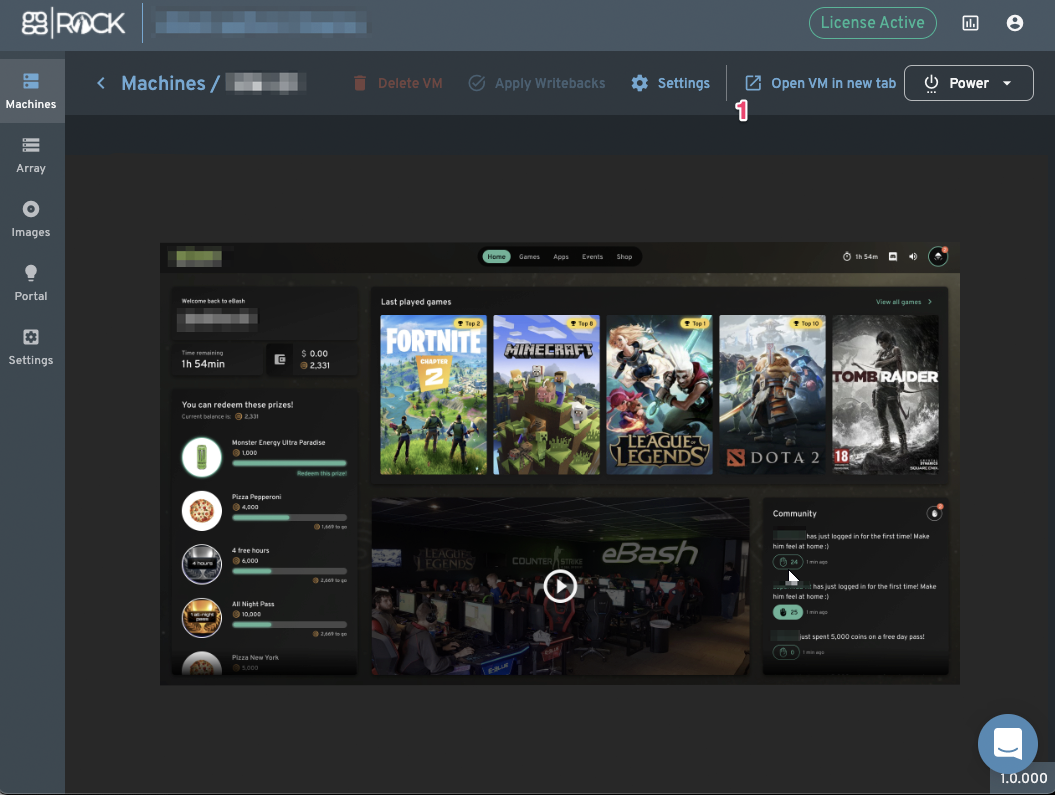This screenshot has width=1055, height=795.
Task: Open the statistics chart icon in header
Action: point(970,24)
